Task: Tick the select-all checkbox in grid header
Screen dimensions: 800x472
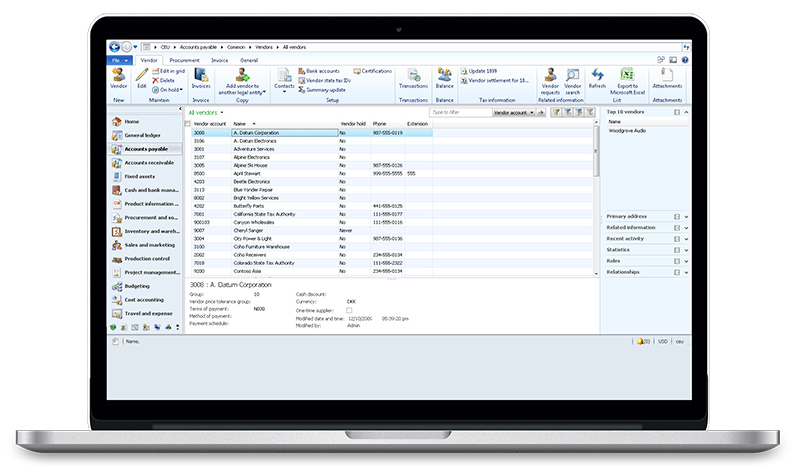Action: coord(187,124)
